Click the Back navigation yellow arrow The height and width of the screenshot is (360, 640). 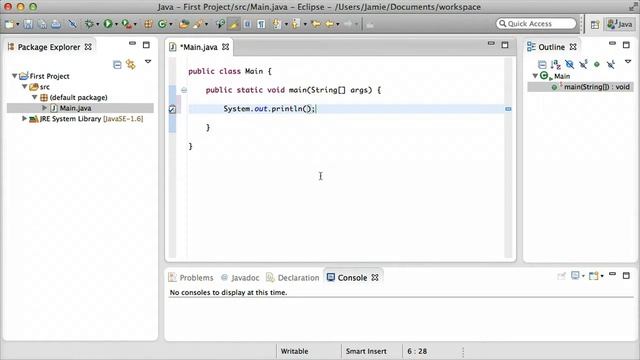click(329, 24)
